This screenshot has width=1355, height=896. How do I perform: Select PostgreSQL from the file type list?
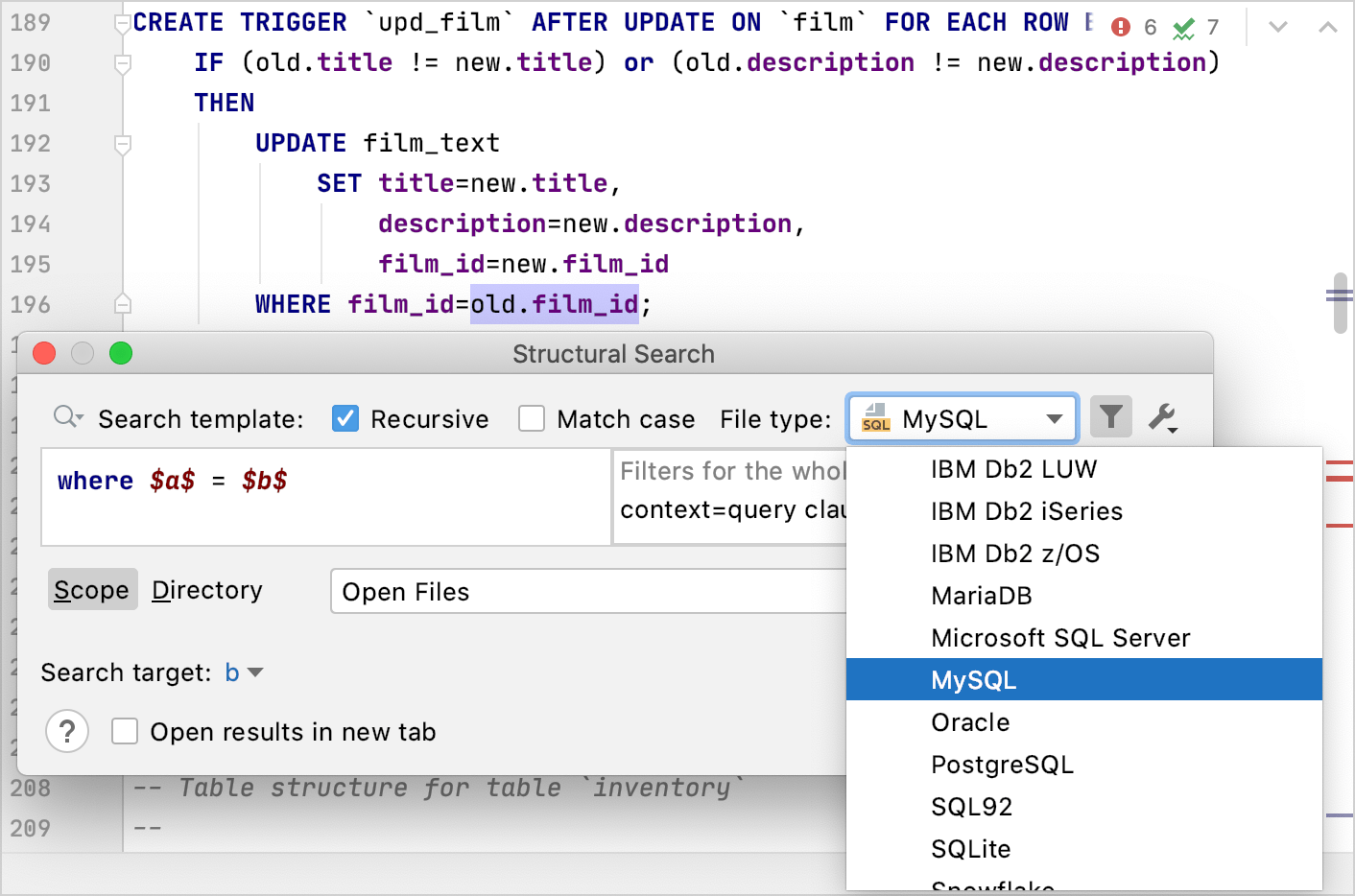pos(1002,765)
